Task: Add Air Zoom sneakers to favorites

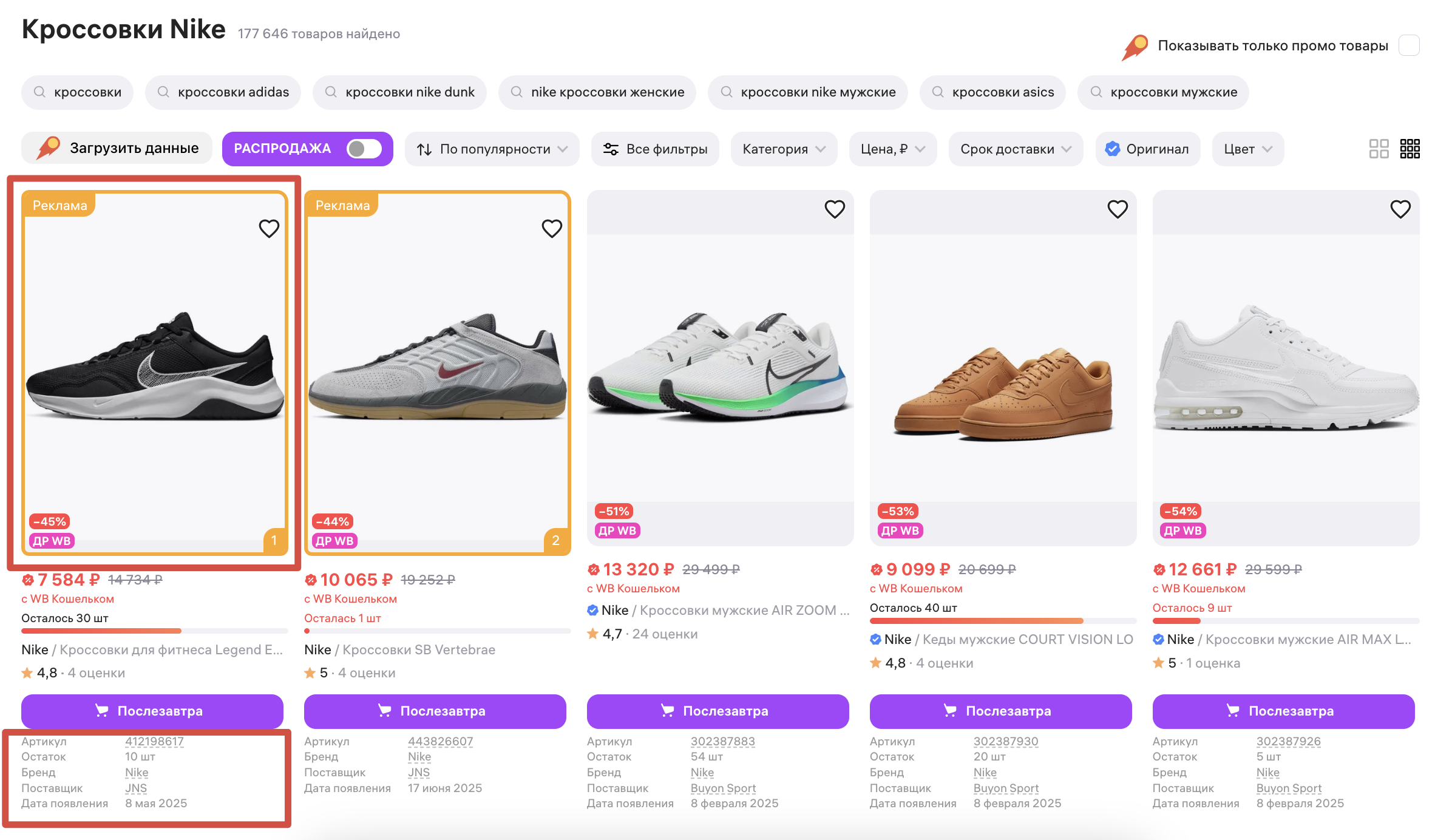Action: click(x=835, y=209)
